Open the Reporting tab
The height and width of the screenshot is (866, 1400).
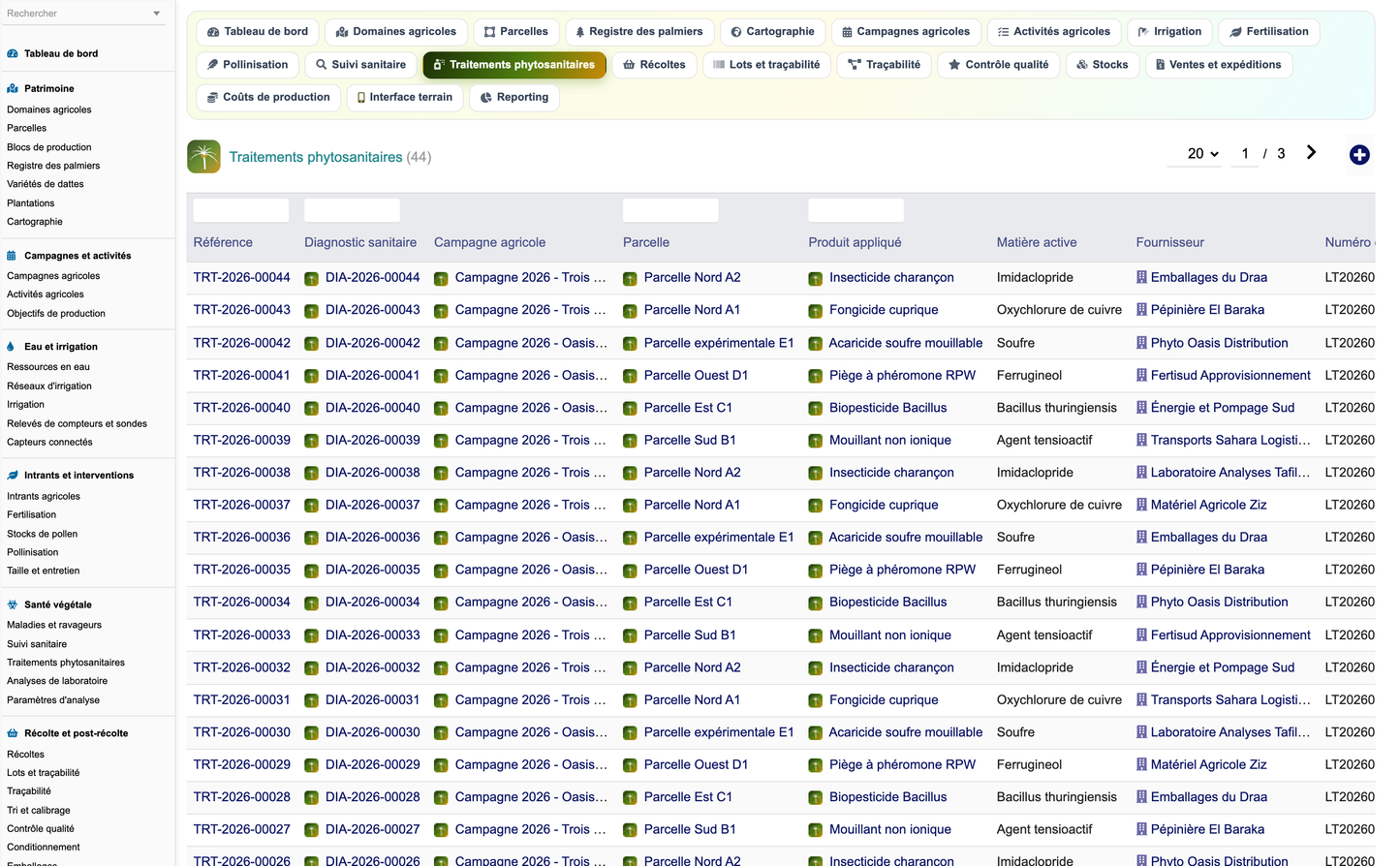tap(514, 97)
